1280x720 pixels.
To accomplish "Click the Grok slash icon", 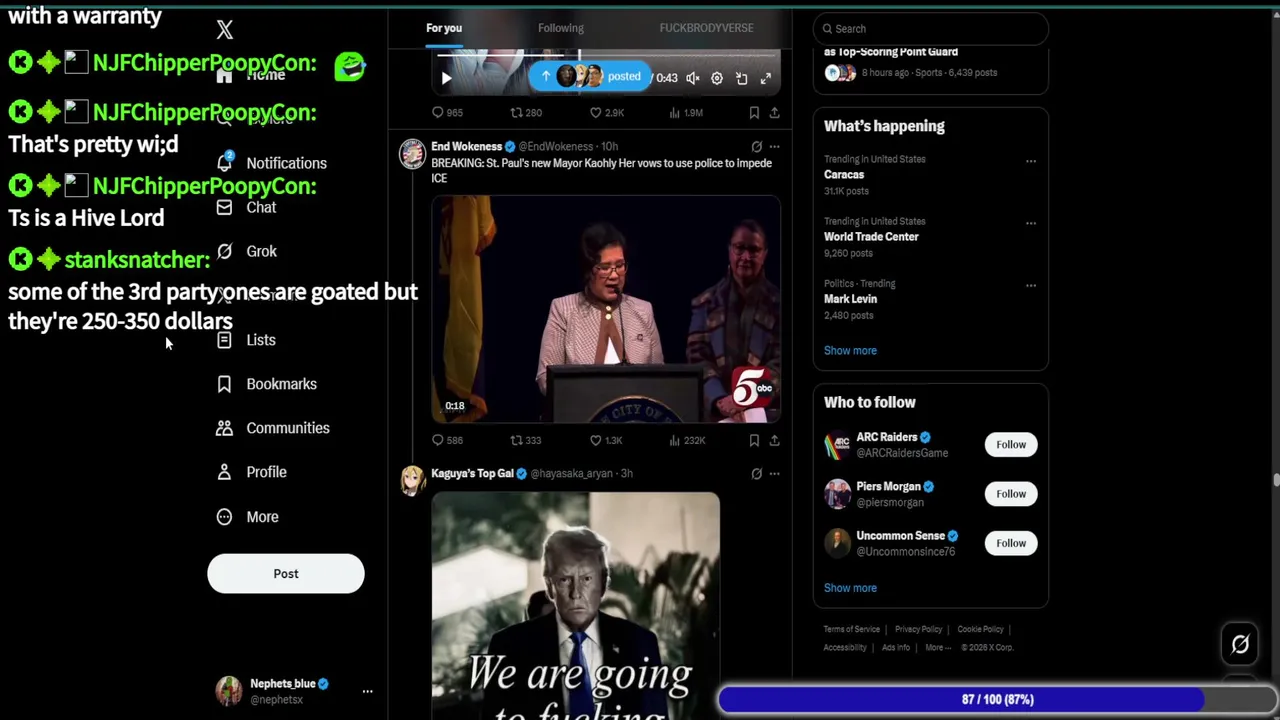I will (225, 251).
